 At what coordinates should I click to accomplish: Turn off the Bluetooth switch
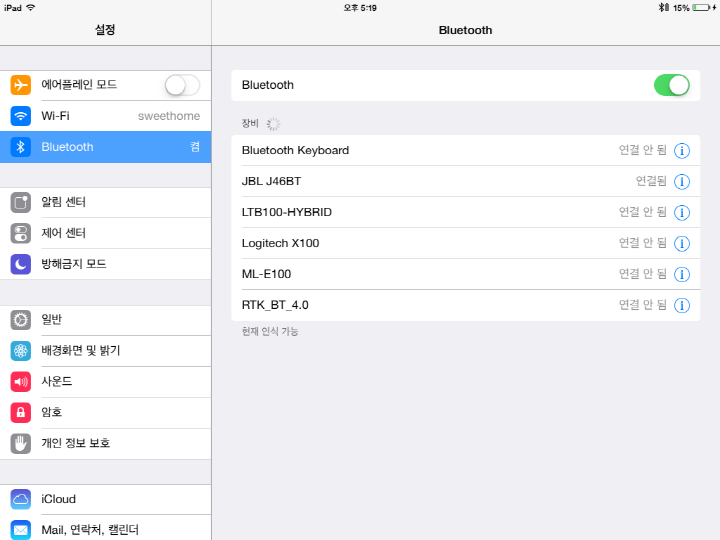[671, 85]
